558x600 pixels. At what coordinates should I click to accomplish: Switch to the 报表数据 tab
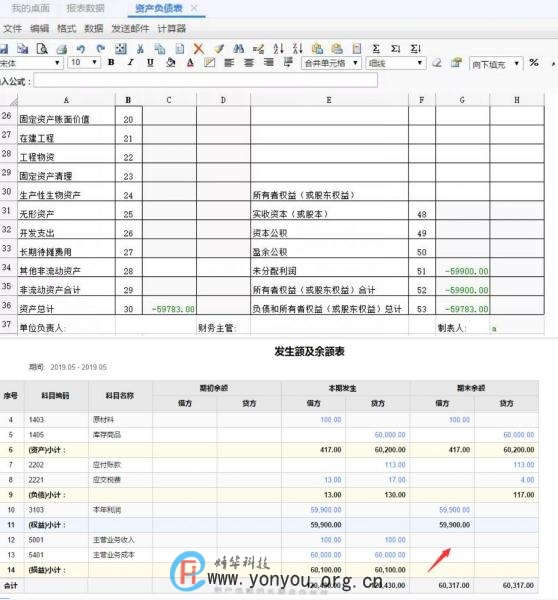(x=85, y=8)
